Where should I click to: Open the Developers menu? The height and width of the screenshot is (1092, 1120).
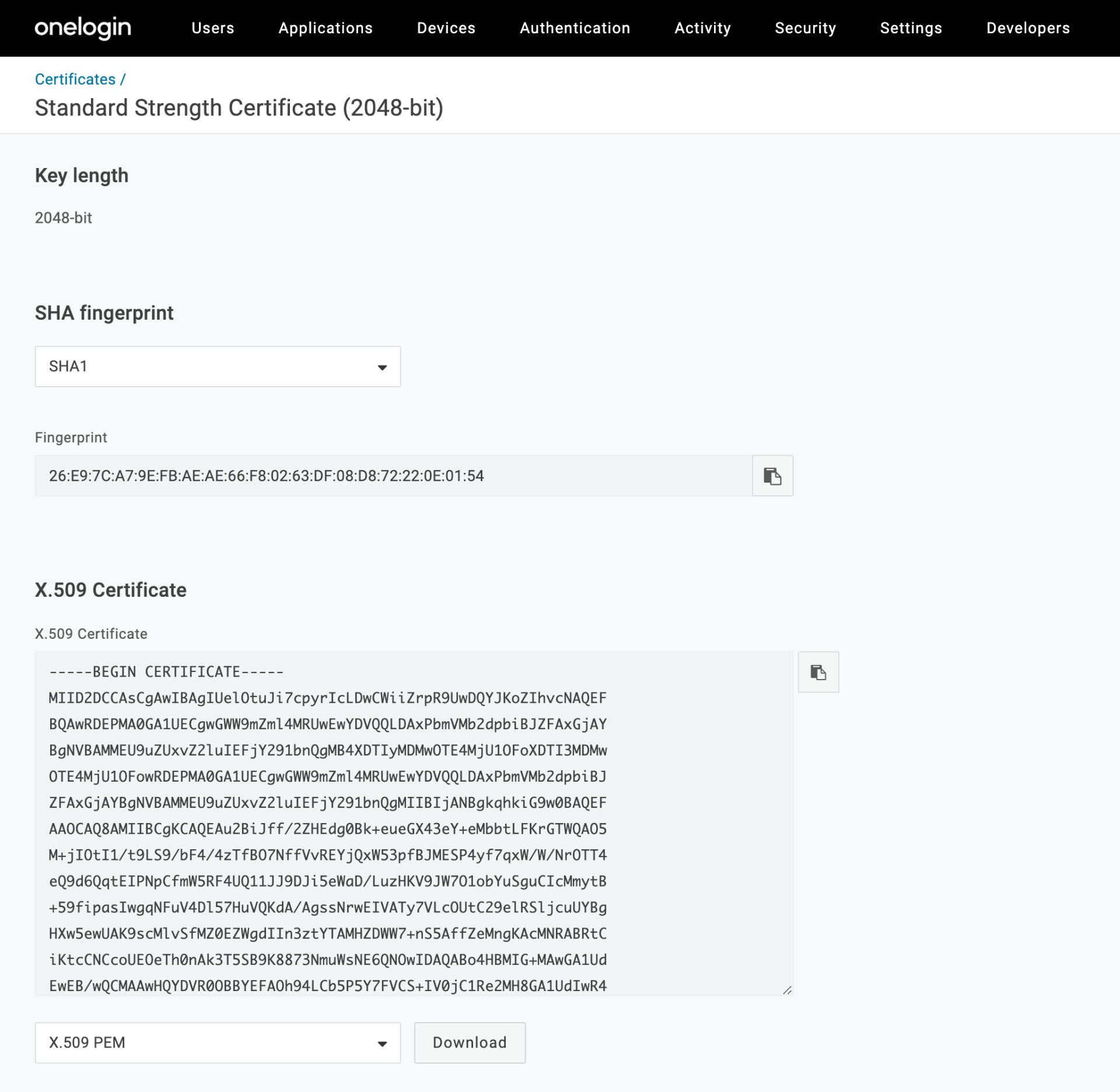pos(1027,28)
